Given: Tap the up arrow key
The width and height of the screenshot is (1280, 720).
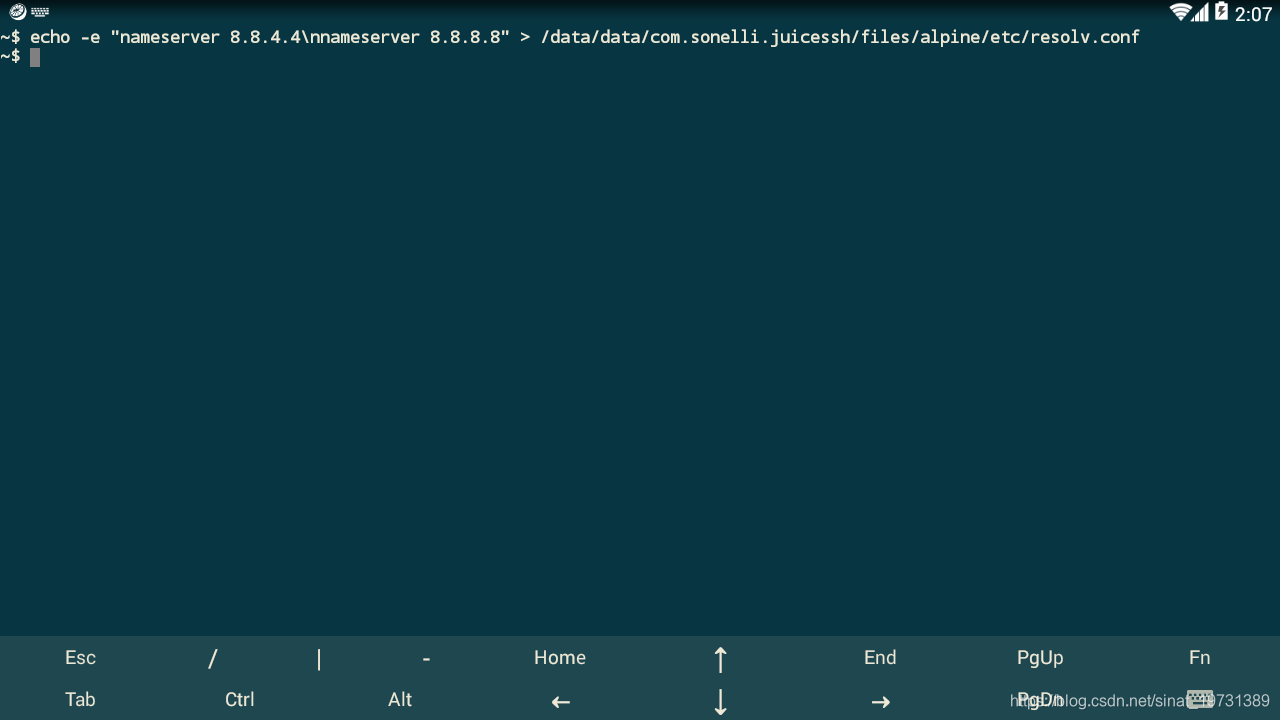Looking at the screenshot, I should coord(720,659).
